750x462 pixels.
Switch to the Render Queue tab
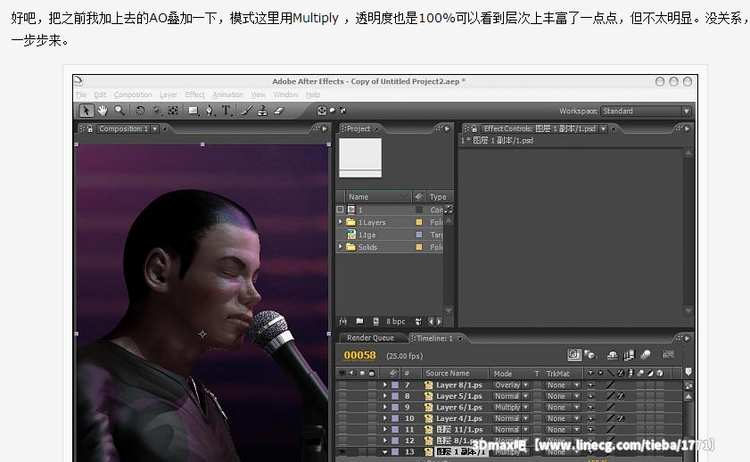pyautogui.click(x=371, y=338)
